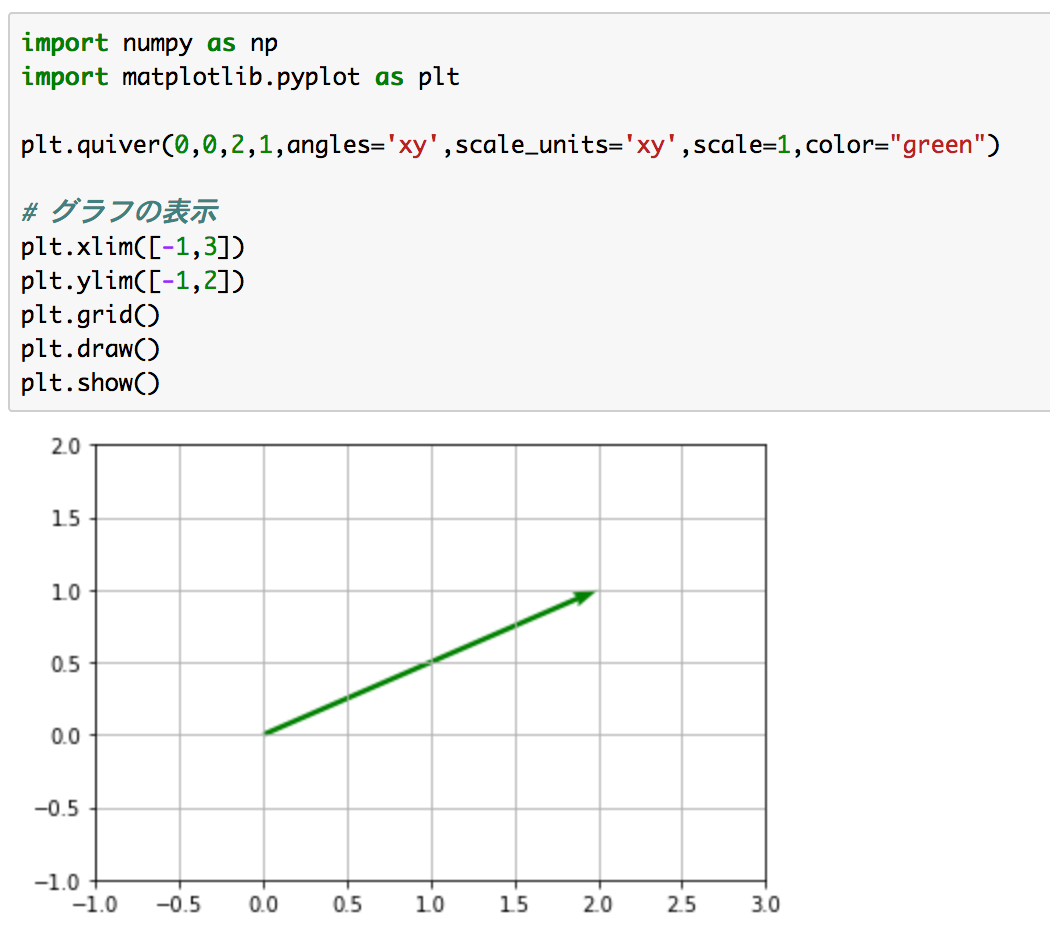Click the グラフの表示 comment line
Screen dimensions: 1050x936
tap(120, 212)
